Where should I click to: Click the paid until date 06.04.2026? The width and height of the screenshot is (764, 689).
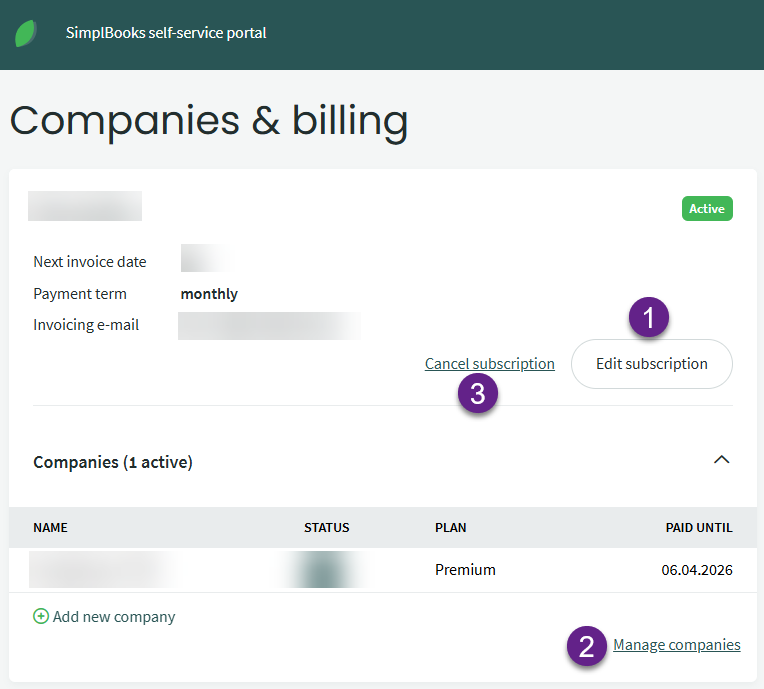point(696,570)
